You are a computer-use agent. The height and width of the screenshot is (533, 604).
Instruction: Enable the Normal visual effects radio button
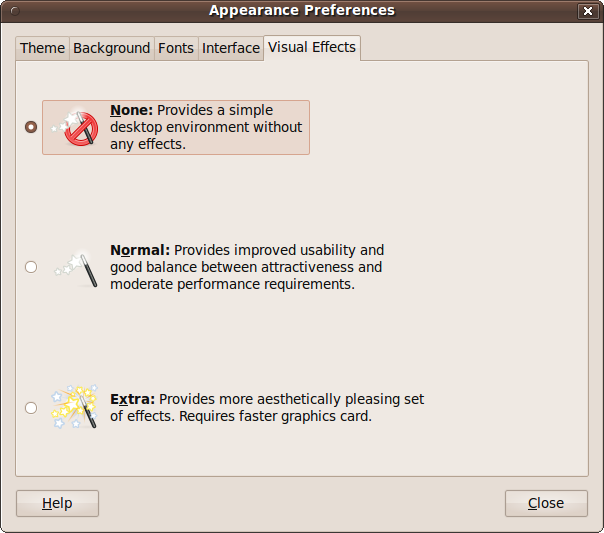coord(31,267)
